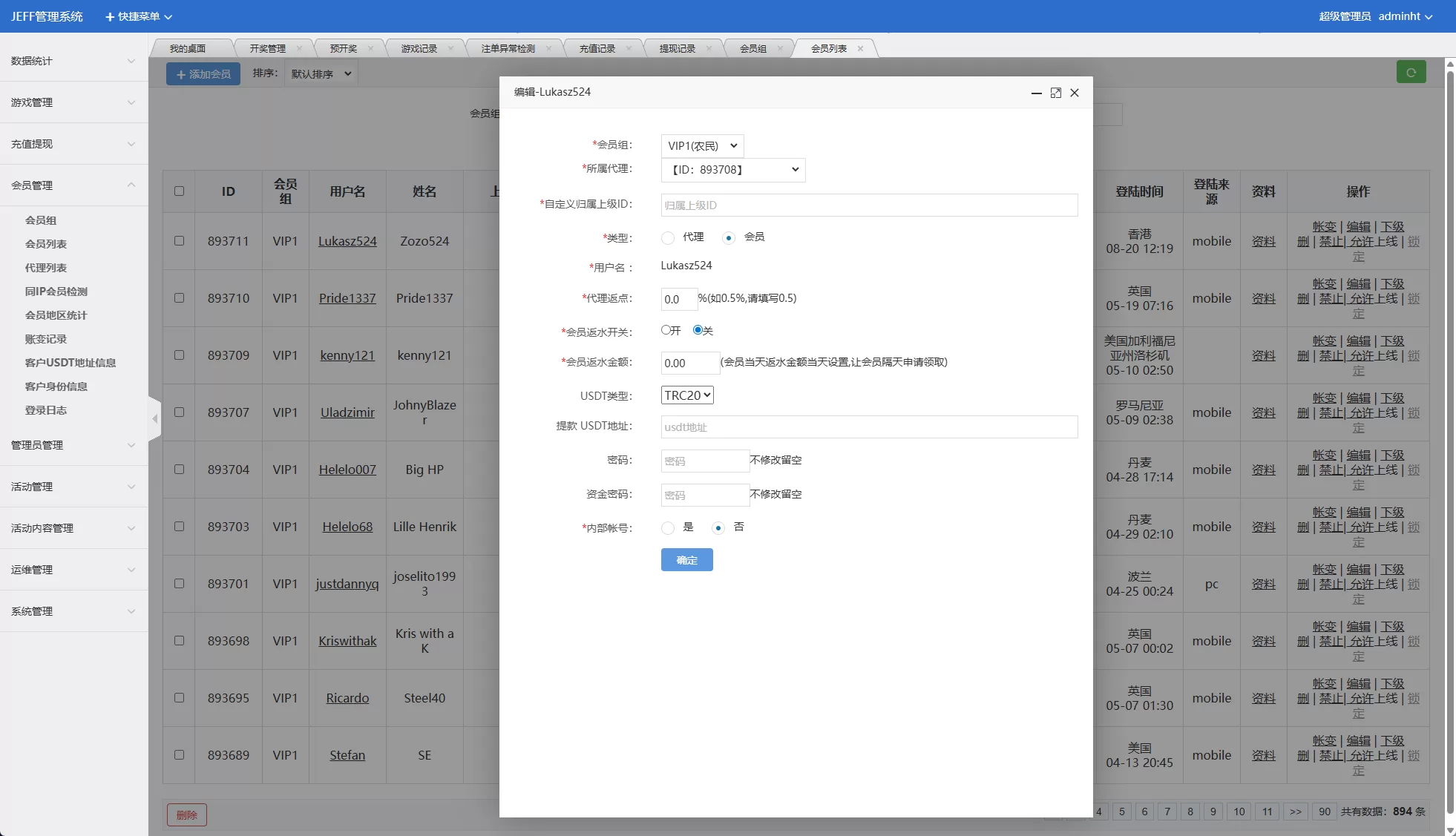The image size is (1456, 836).
Task: Close the edit Lukasz524 dialog
Action: point(1074,93)
